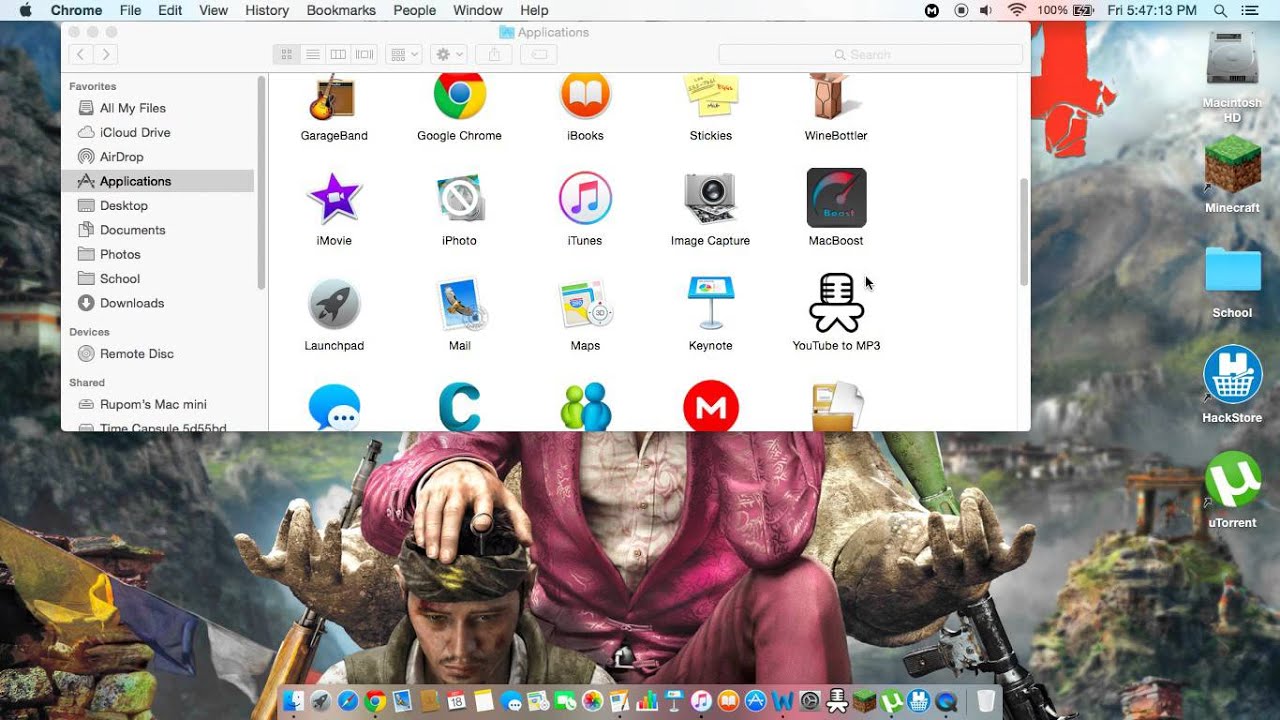The height and width of the screenshot is (720, 1280).
Task: Open the volume control menu
Action: (987, 10)
